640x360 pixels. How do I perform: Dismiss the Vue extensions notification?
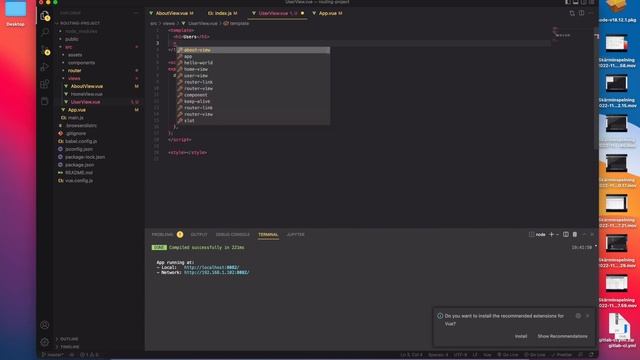pyautogui.click(x=588, y=316)
